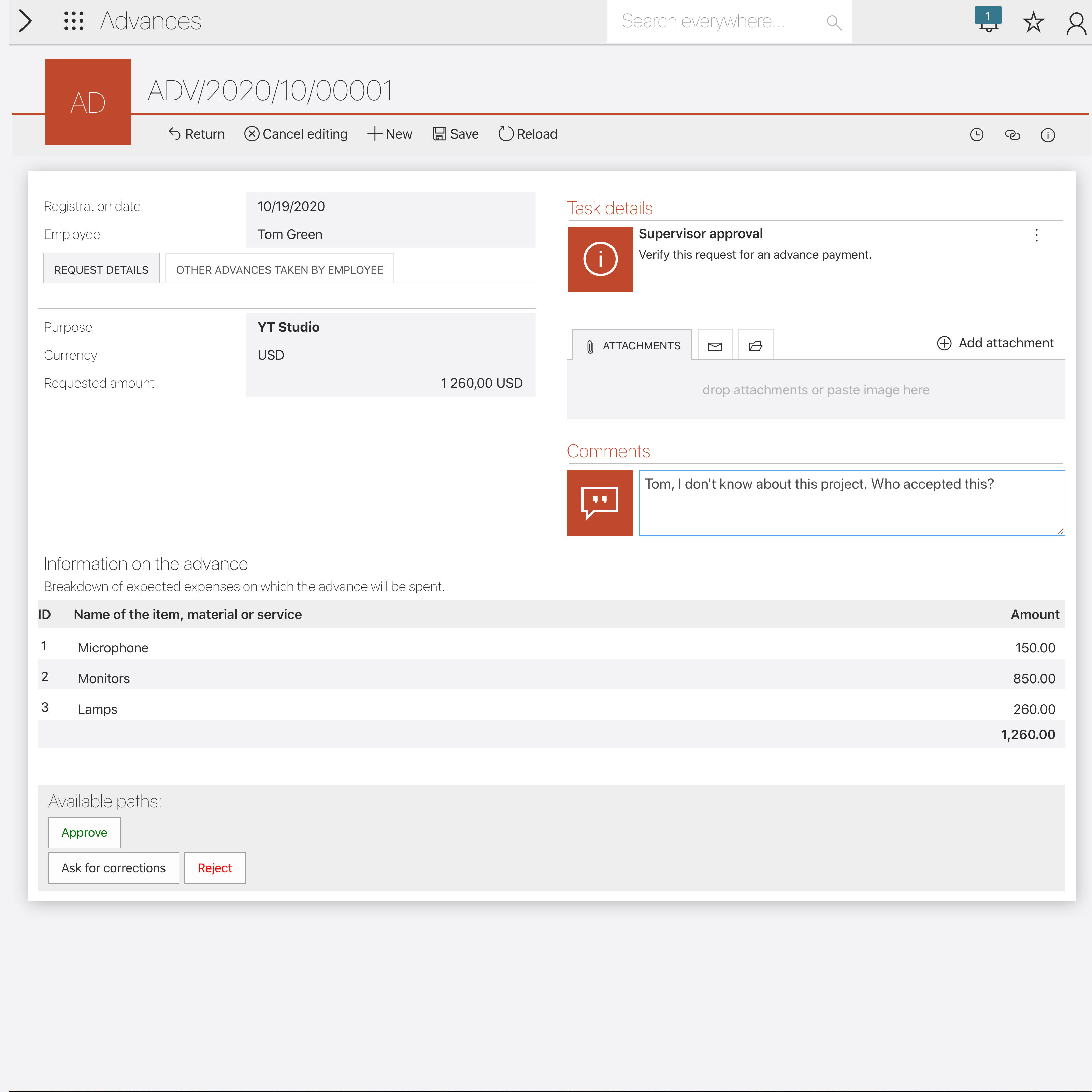Screen dimensions: 1092x1092
Task: Open the info circle icon in toolbar
Action: 1047,134
